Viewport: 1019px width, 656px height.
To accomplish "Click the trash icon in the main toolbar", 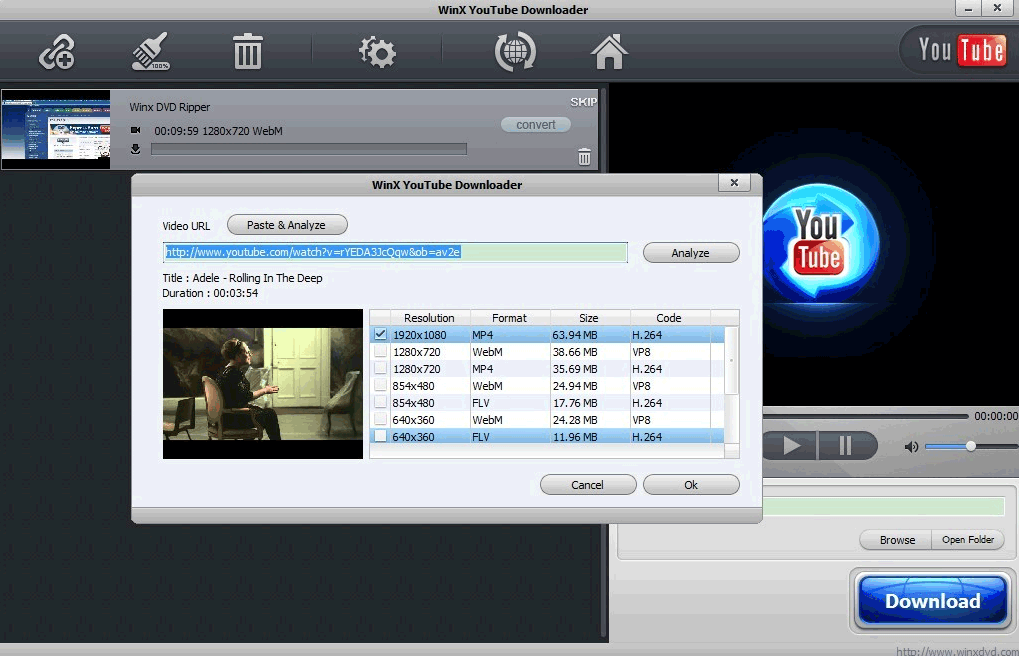I will [246, 51].
